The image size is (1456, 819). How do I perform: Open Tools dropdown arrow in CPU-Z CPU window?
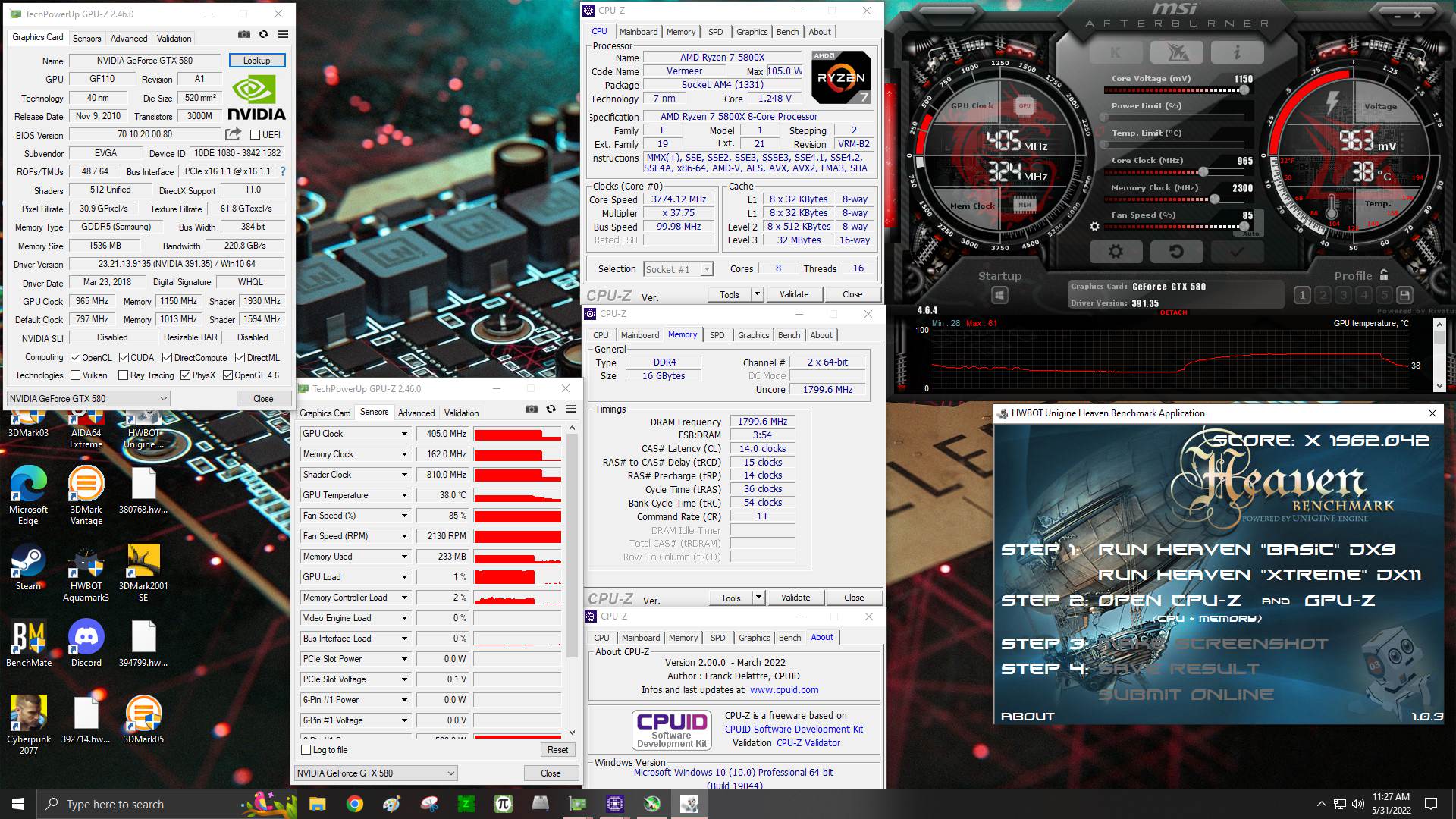[757, 294]
